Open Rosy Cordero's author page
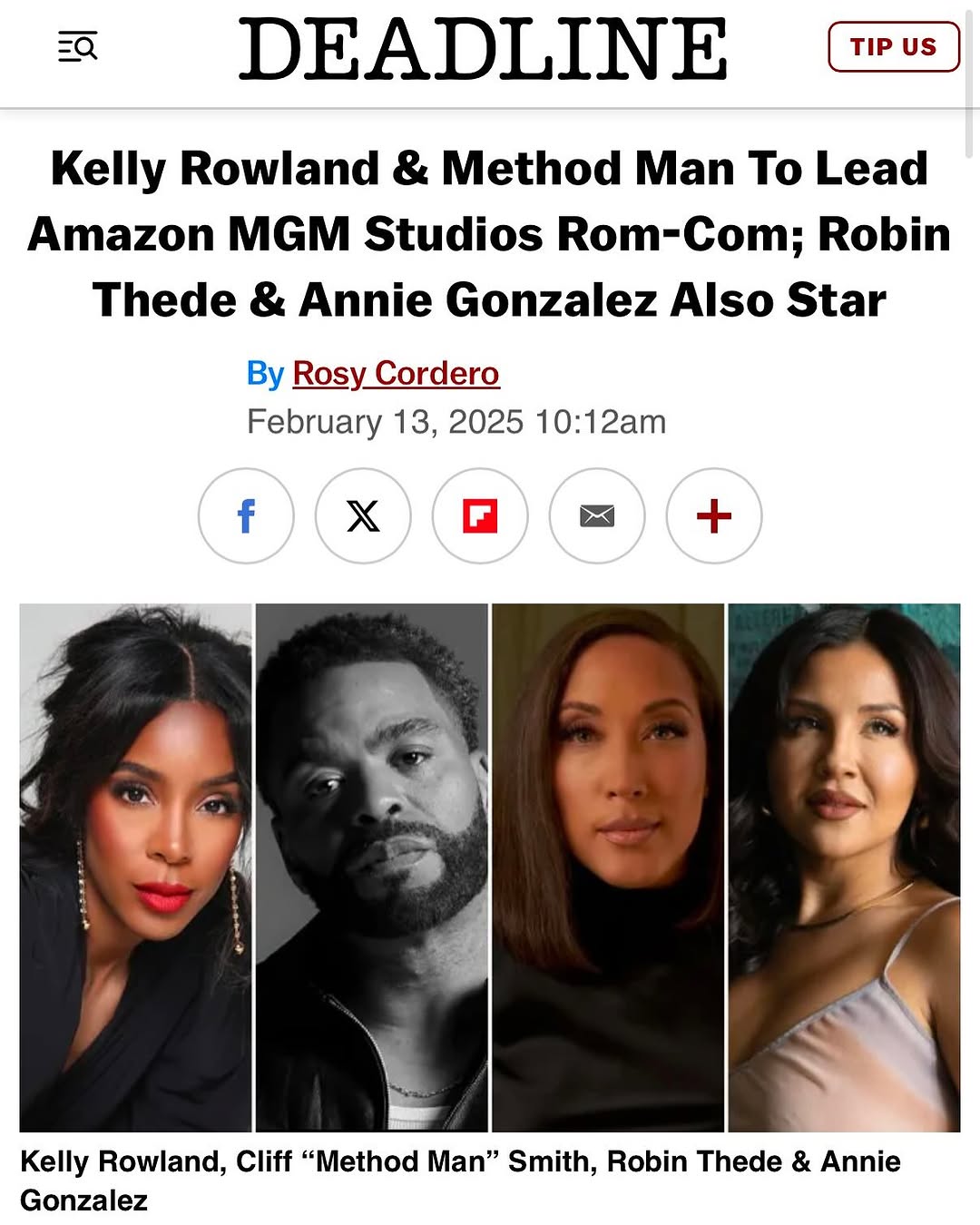Image resolution: width=980 pixels, height=1225 pixels. pos(396,373)
